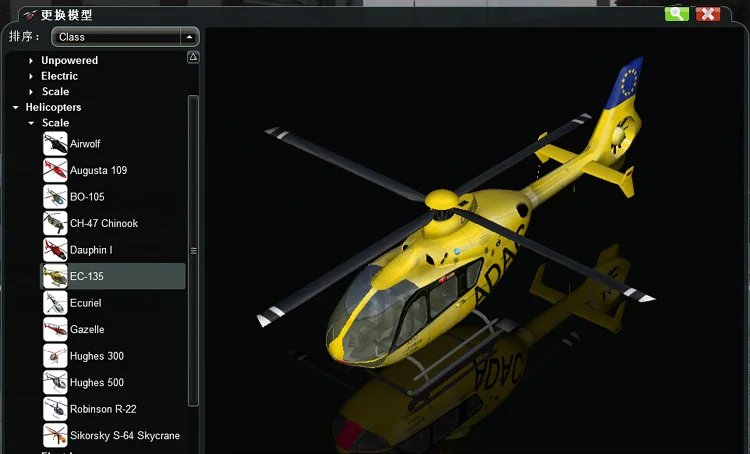
Task: Click the Dauphin I helicopter icon
Action: coord(55,250)
